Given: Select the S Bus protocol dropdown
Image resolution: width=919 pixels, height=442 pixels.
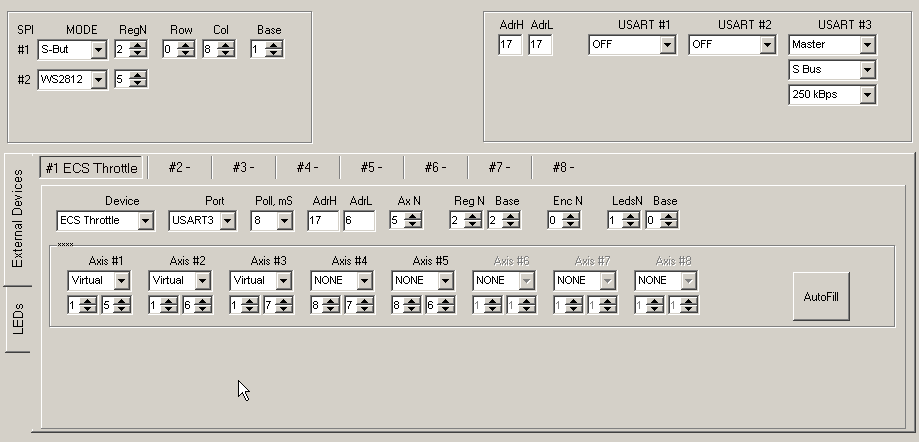Looking at the screenshot, I should (x=832, y=70).
